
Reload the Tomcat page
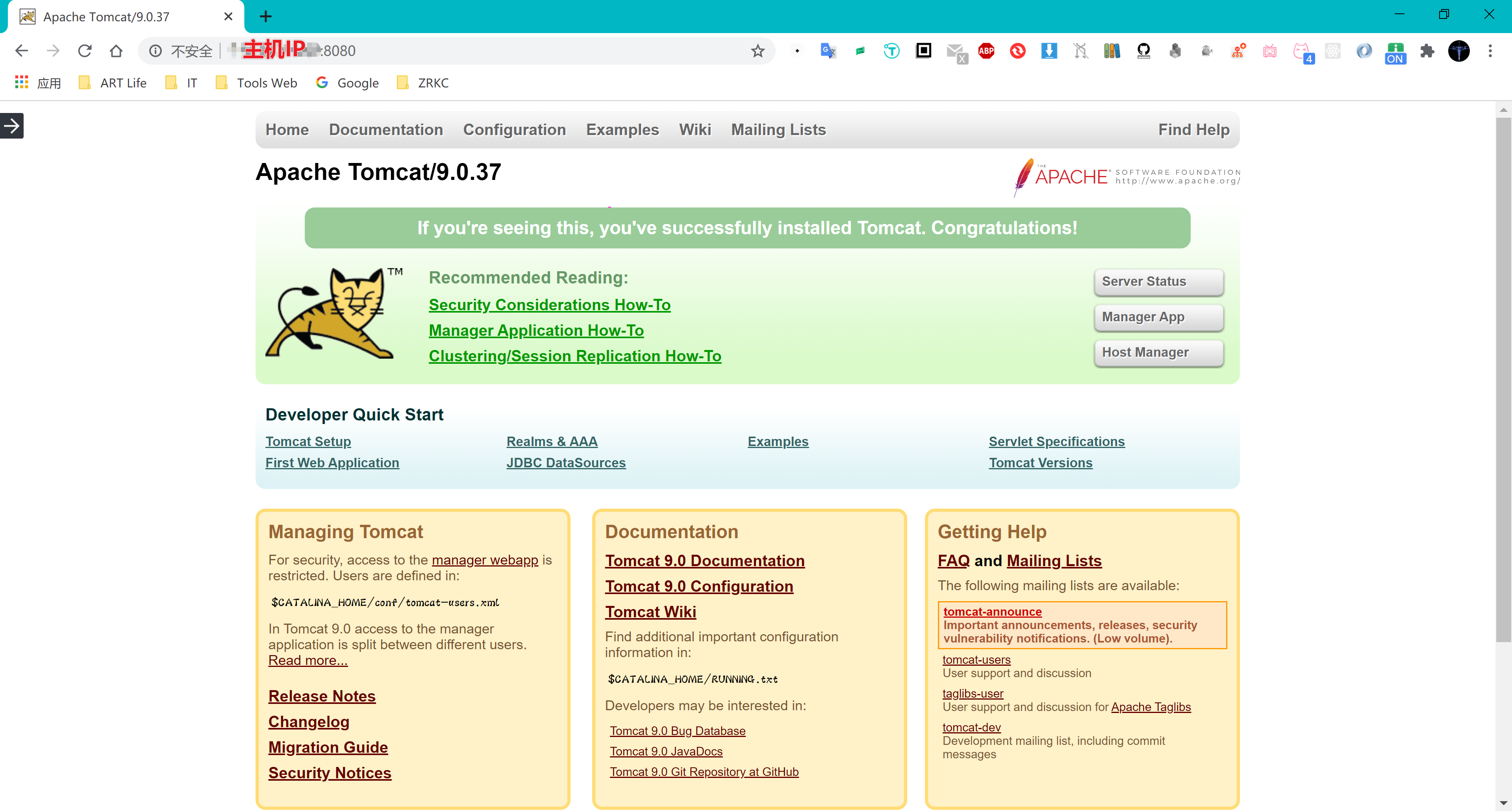[x=85, y=51]
